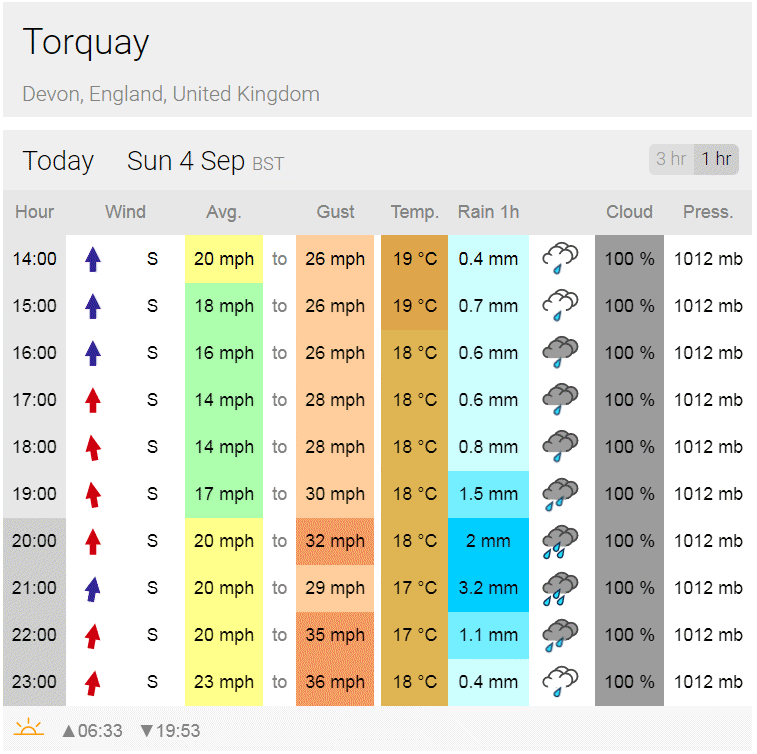Screen dimensions: 757x754
Task: Switch to the 3 hr forecast view
Action: click(x=671, y=159)
